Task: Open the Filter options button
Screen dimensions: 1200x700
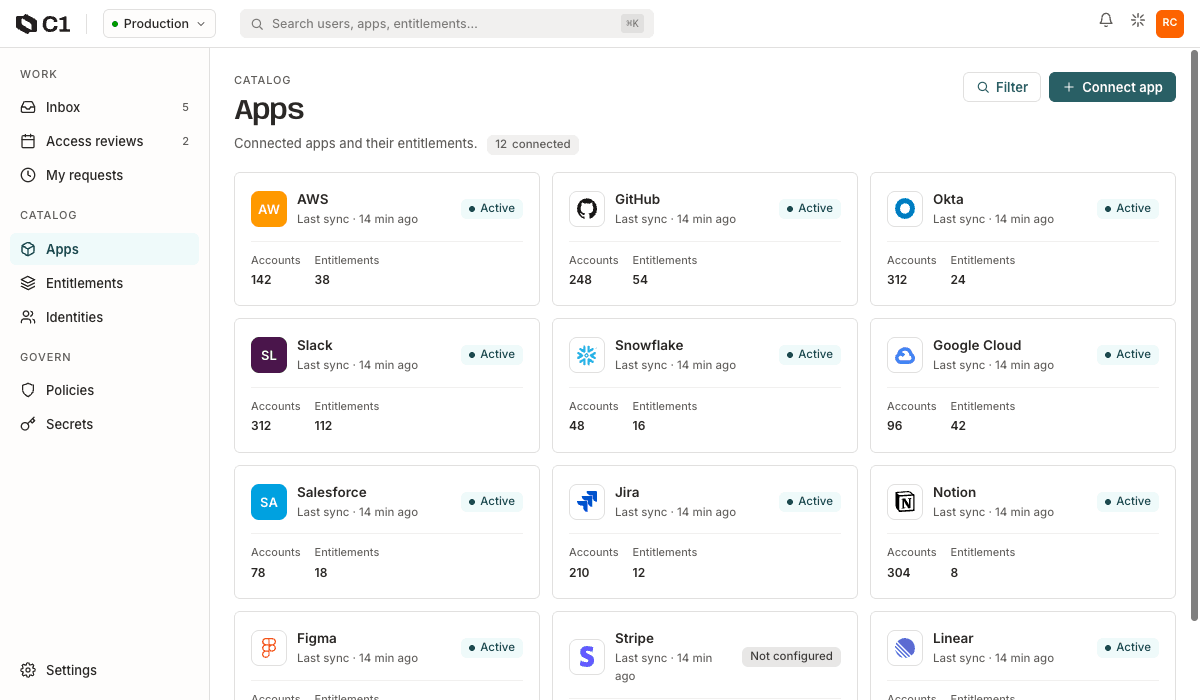Action: pyautogui.click(x=1002, y=87)
